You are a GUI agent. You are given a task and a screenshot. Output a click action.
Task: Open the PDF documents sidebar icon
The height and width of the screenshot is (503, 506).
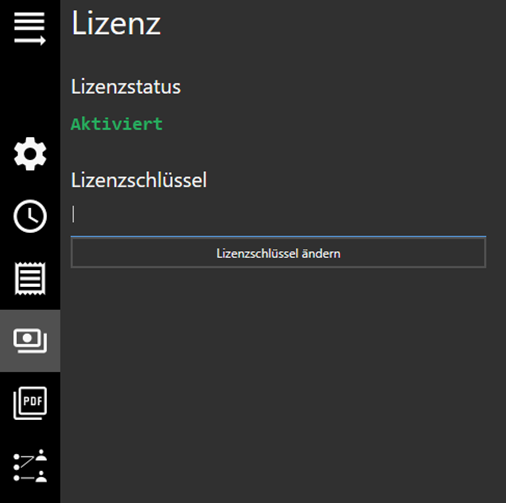pyautogui.click(x=30, y=403)
